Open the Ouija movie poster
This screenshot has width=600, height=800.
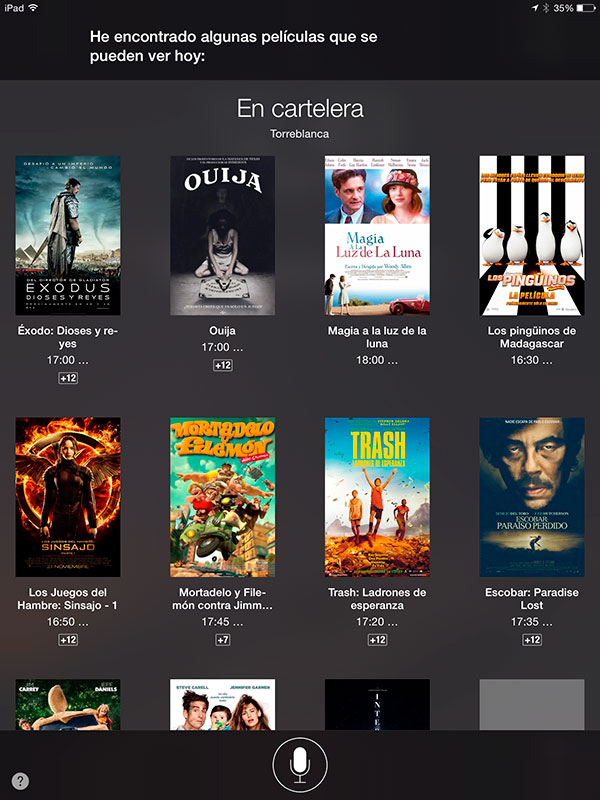[x=222, y=236]
